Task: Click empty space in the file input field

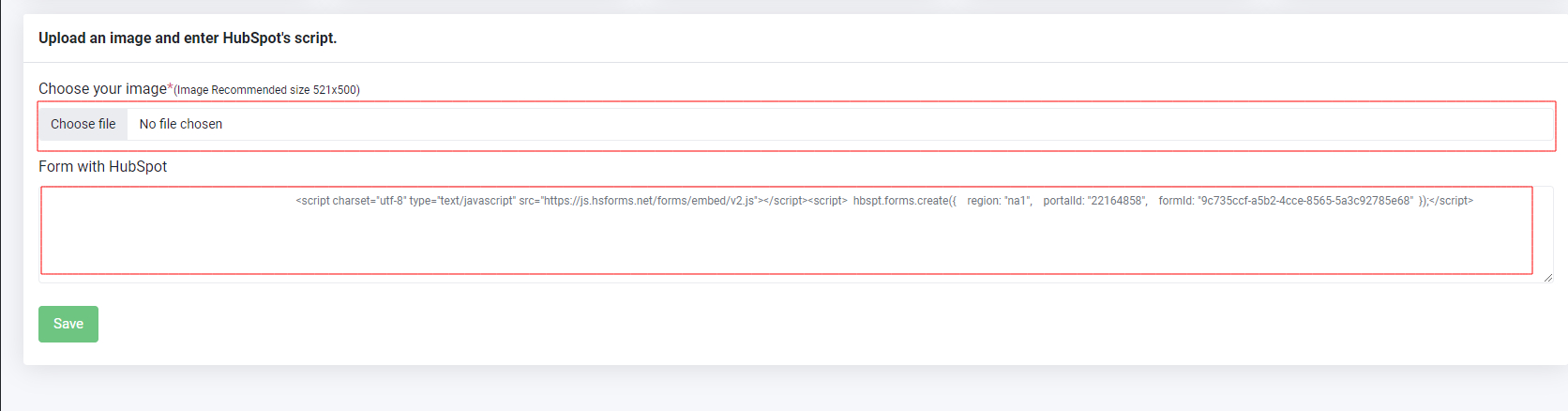Action: 844,124
